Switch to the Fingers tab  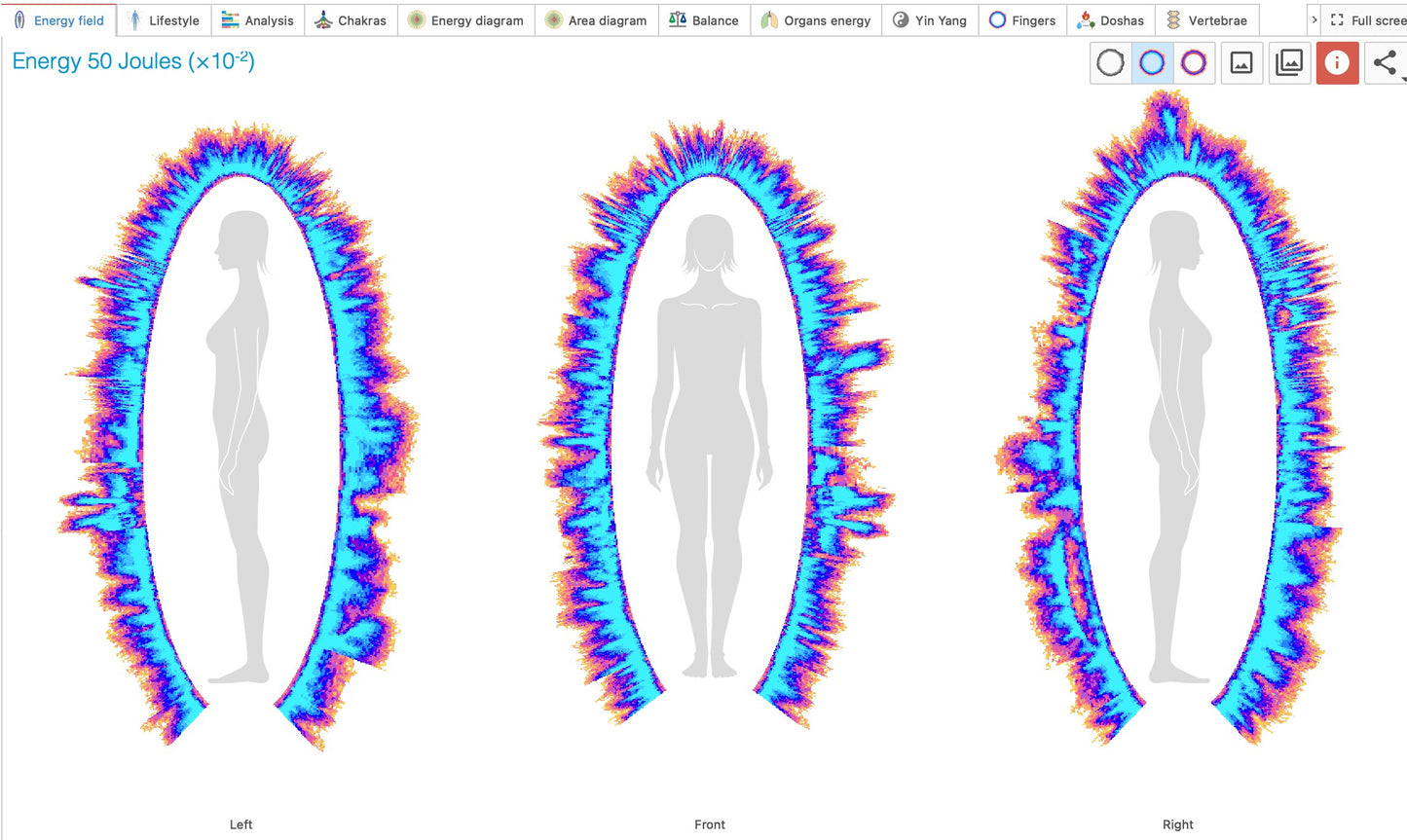[1022, 20]
